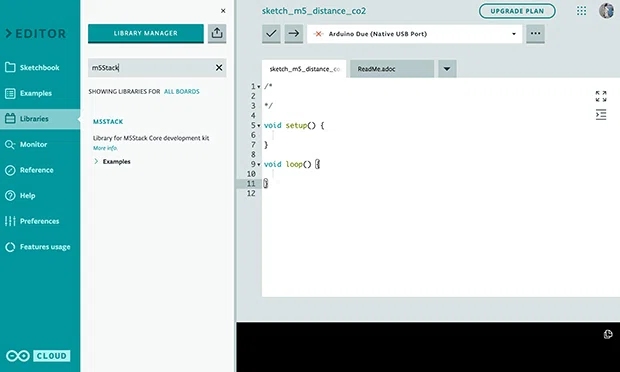The image size is (620, 372).
Task: Open the three-dot sketch options menu
Action: (x=535, y=34)
